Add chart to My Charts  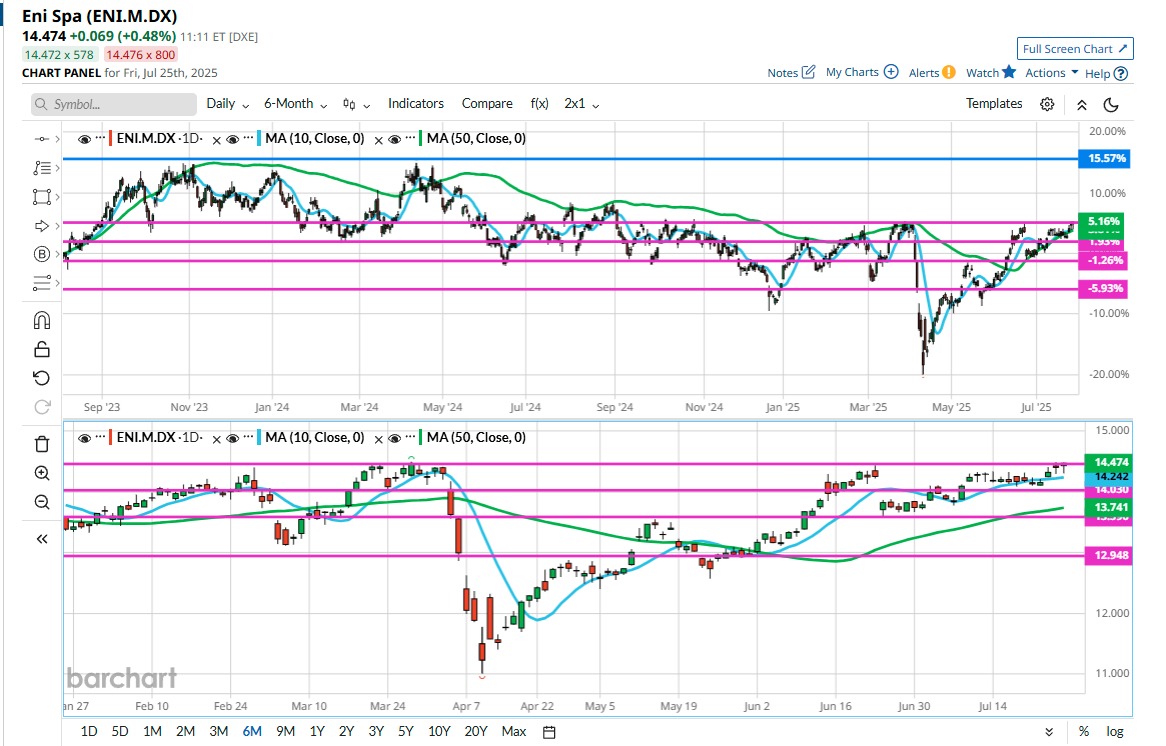point(862,72)
